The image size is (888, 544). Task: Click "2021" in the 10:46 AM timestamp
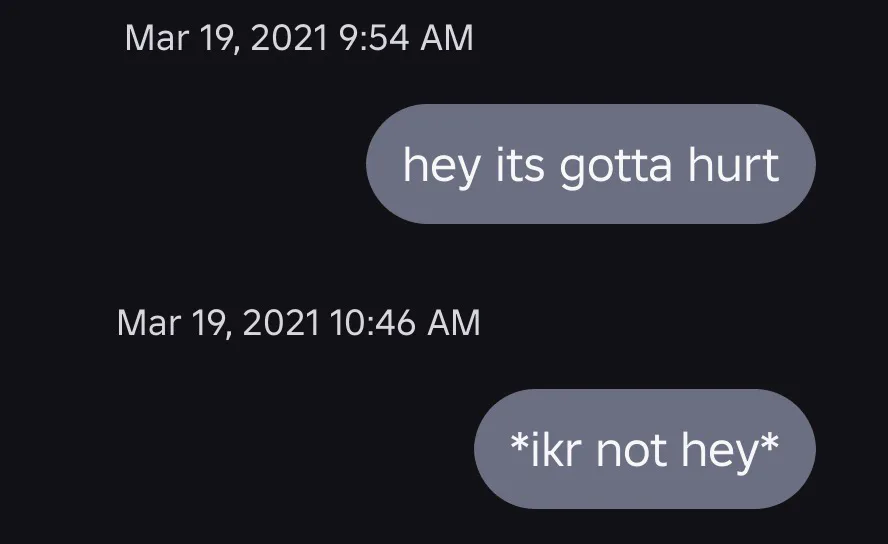[279, 323]
